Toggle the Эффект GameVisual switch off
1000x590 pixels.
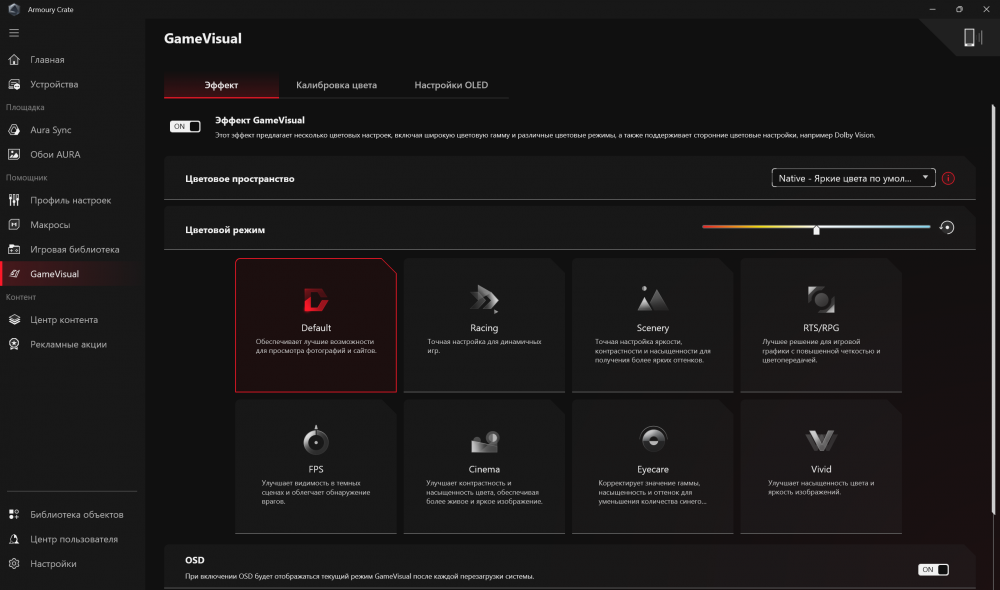coord(185,126)
